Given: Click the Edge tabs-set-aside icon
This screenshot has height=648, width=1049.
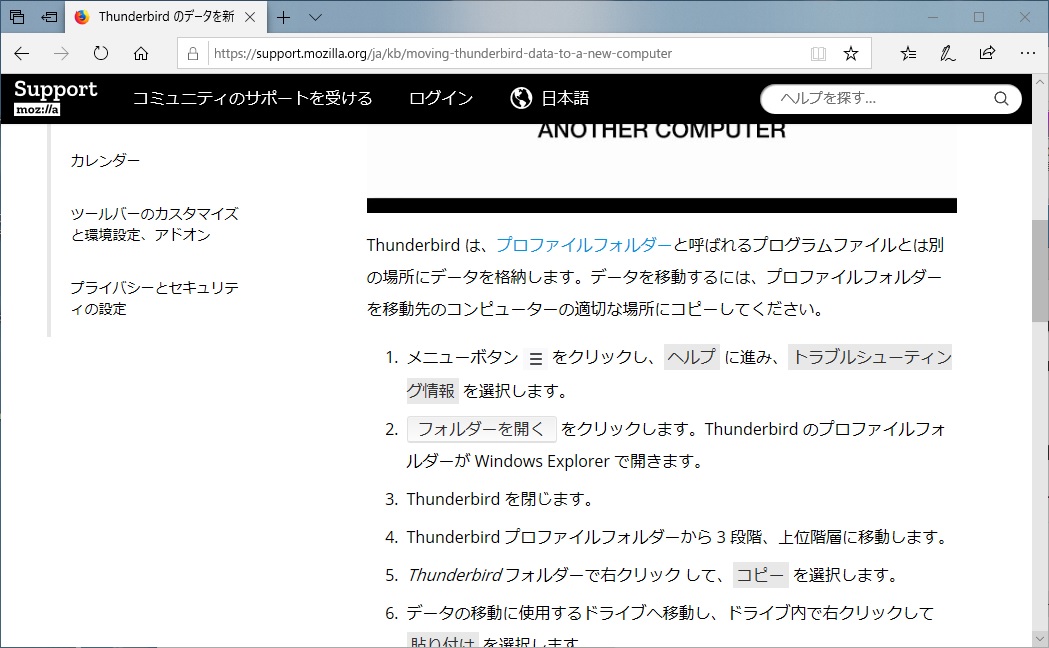Looking at the screenshot, I should point(17,17).
